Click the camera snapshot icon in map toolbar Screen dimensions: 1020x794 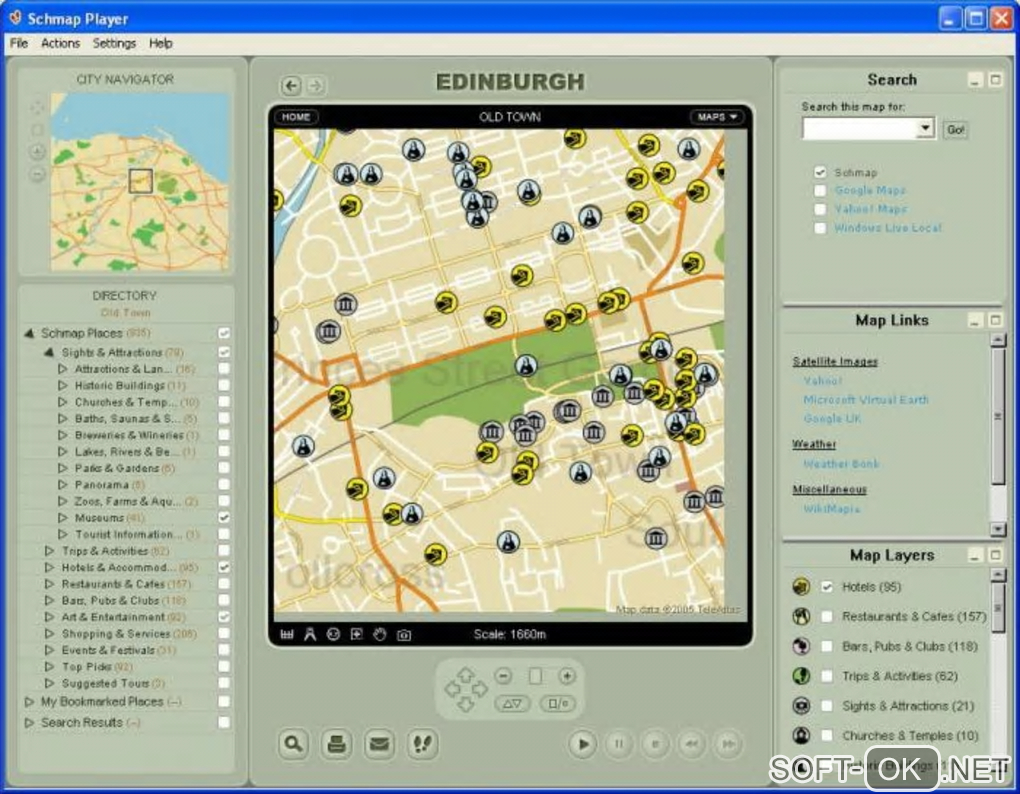pos(404,635)
